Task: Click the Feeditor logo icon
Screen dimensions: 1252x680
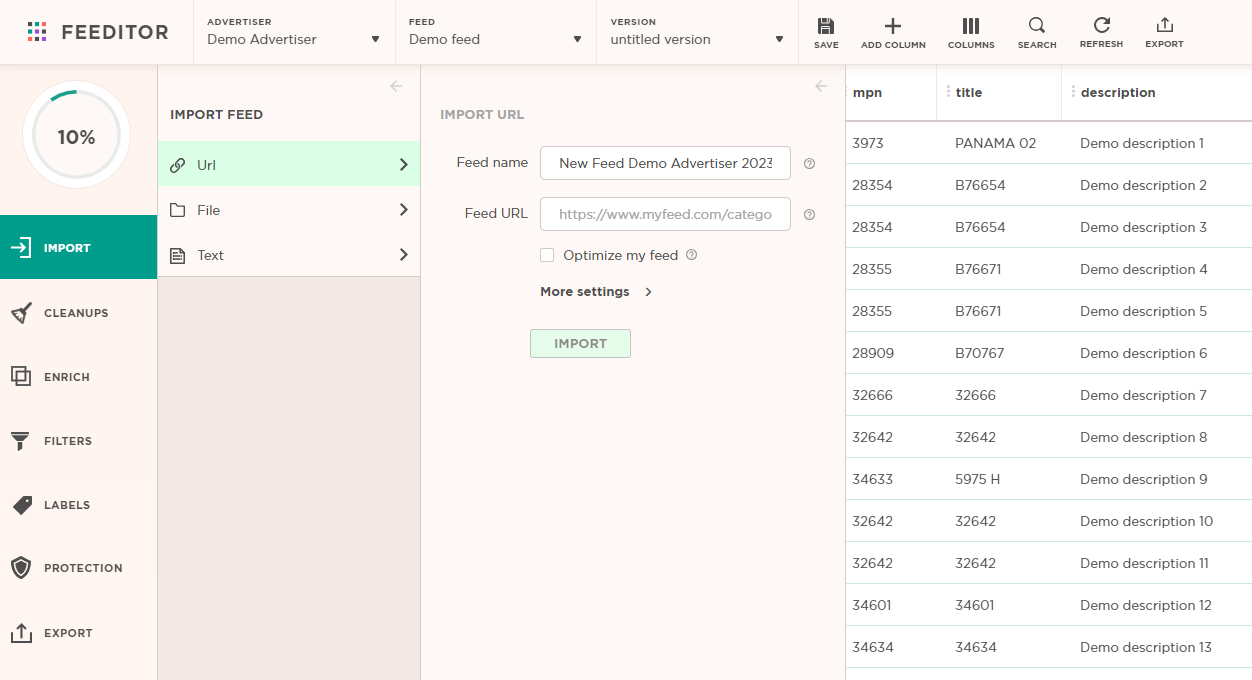Action: [37, 32]
